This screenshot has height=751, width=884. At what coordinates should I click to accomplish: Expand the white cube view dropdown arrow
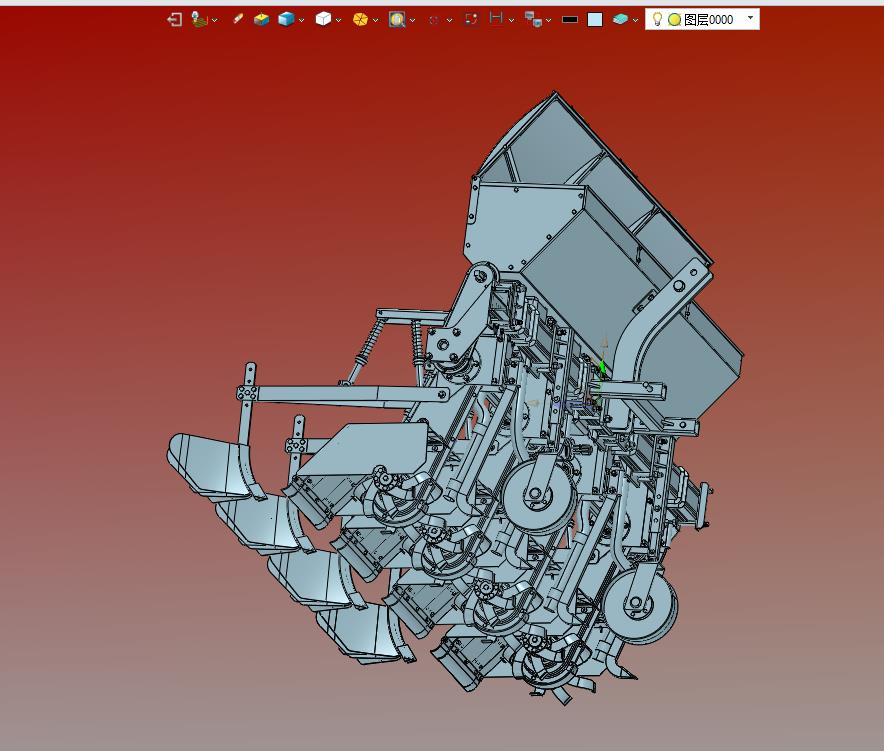pyautogui.click(x=338, y=20)
